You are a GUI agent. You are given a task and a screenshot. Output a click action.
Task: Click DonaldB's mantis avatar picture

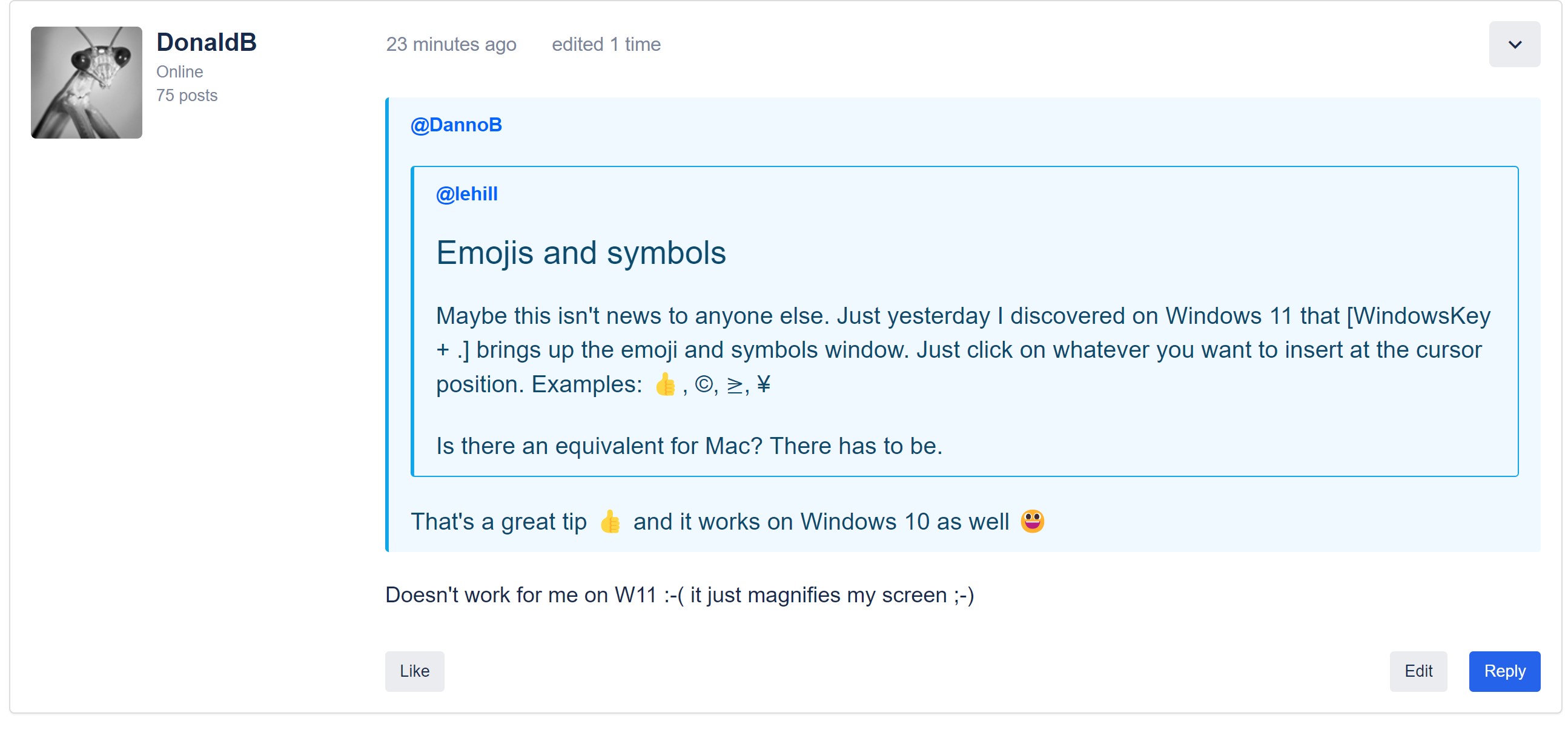click(87, 82)
